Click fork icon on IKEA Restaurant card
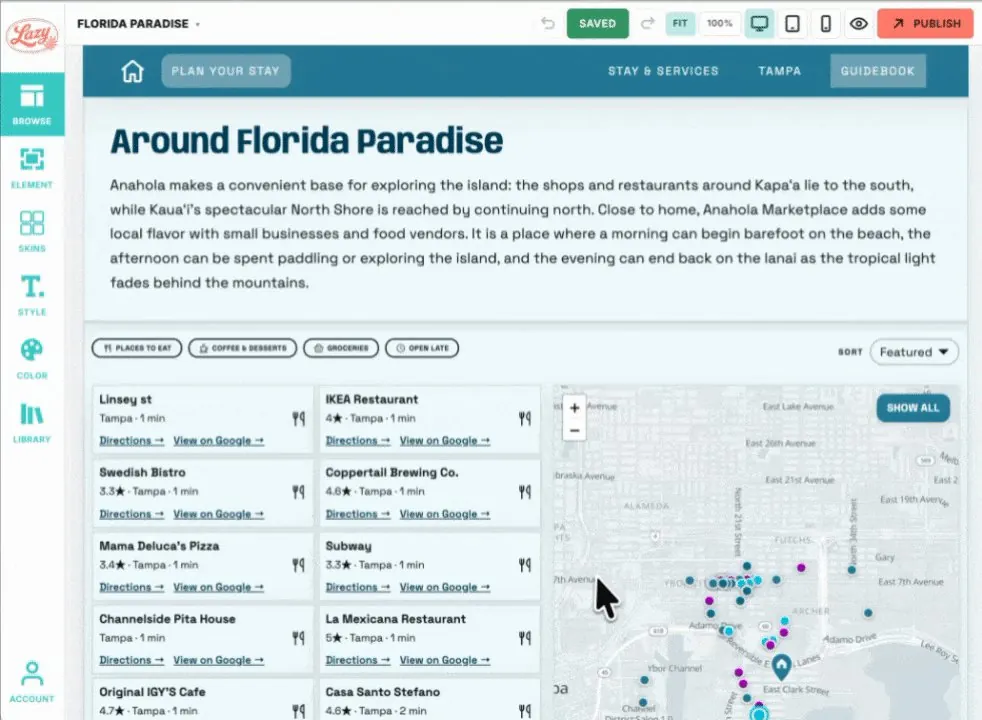The width and height of the screenshot is (982, 720). click(525, 418)
